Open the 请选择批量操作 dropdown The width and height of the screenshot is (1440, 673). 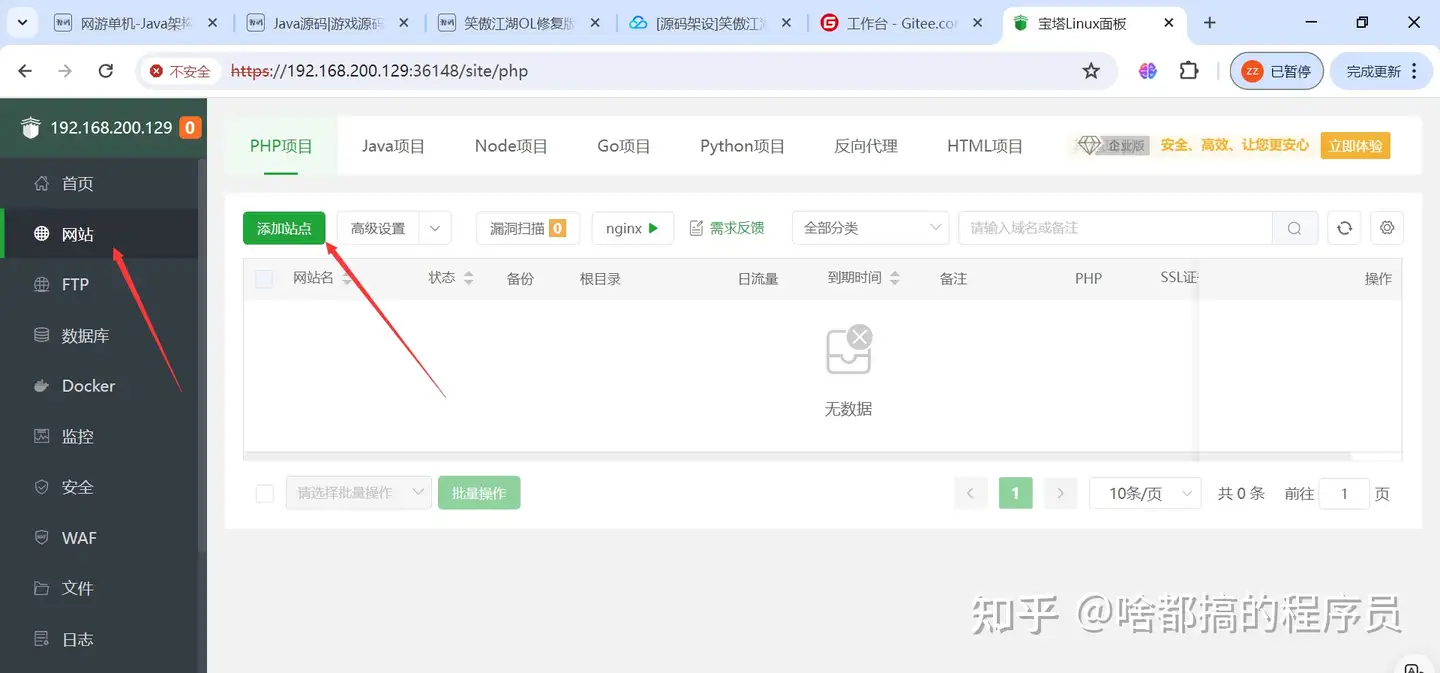coord(359,493)
